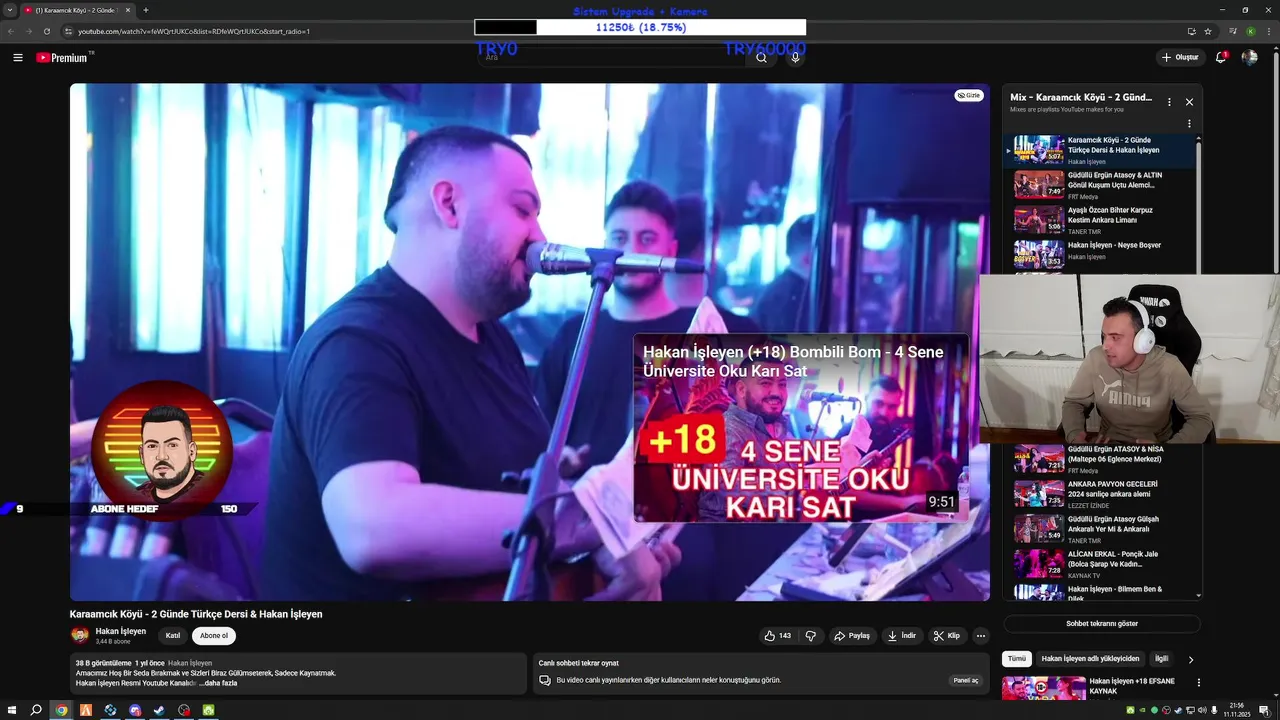Subscribe with Abone ol button

tap(214, 636)
